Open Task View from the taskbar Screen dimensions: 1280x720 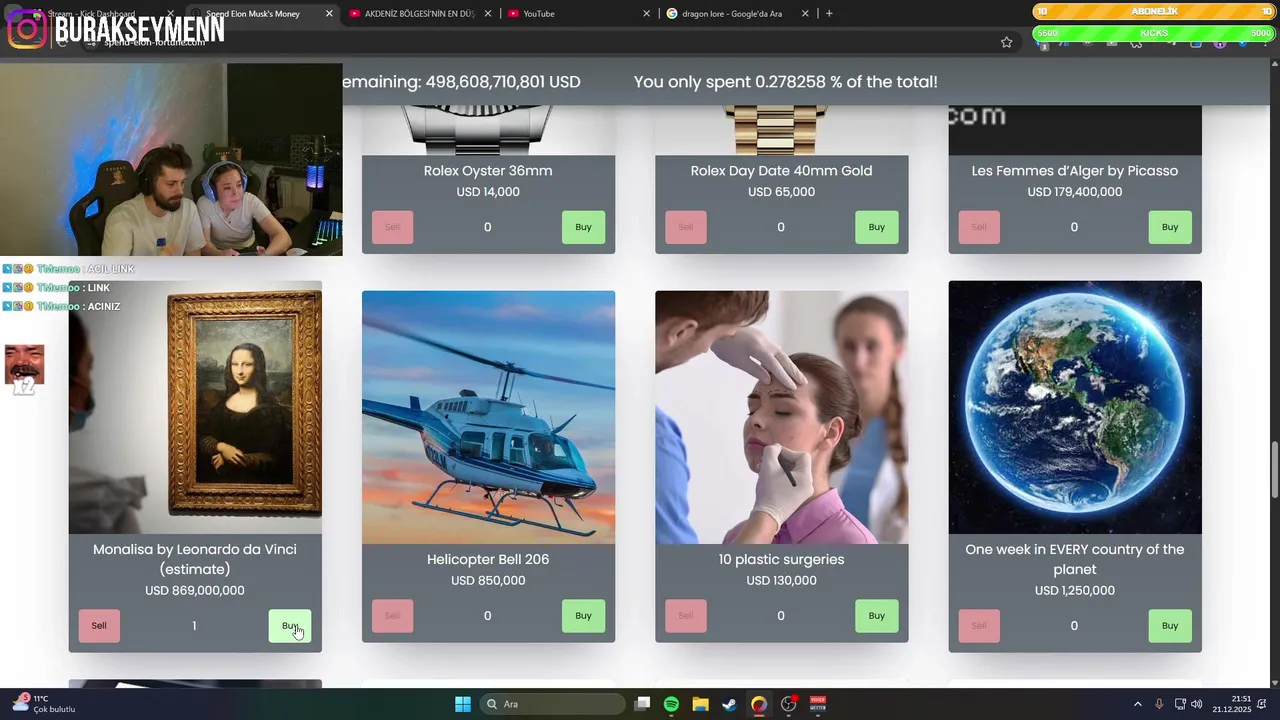(643, 704)
